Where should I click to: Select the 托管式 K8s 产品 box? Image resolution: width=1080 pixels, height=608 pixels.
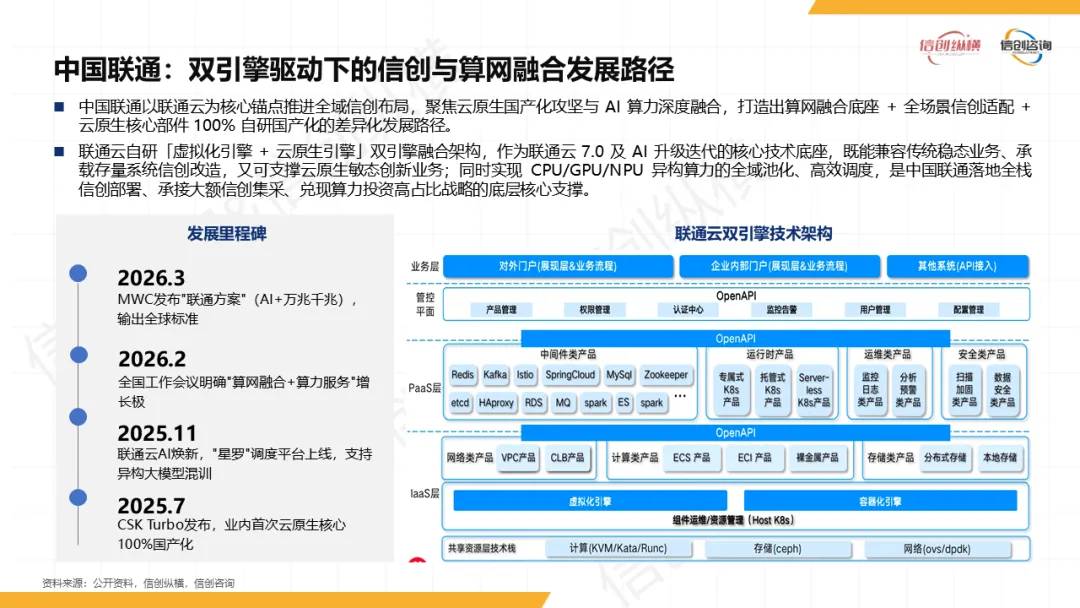click(772, 390)
